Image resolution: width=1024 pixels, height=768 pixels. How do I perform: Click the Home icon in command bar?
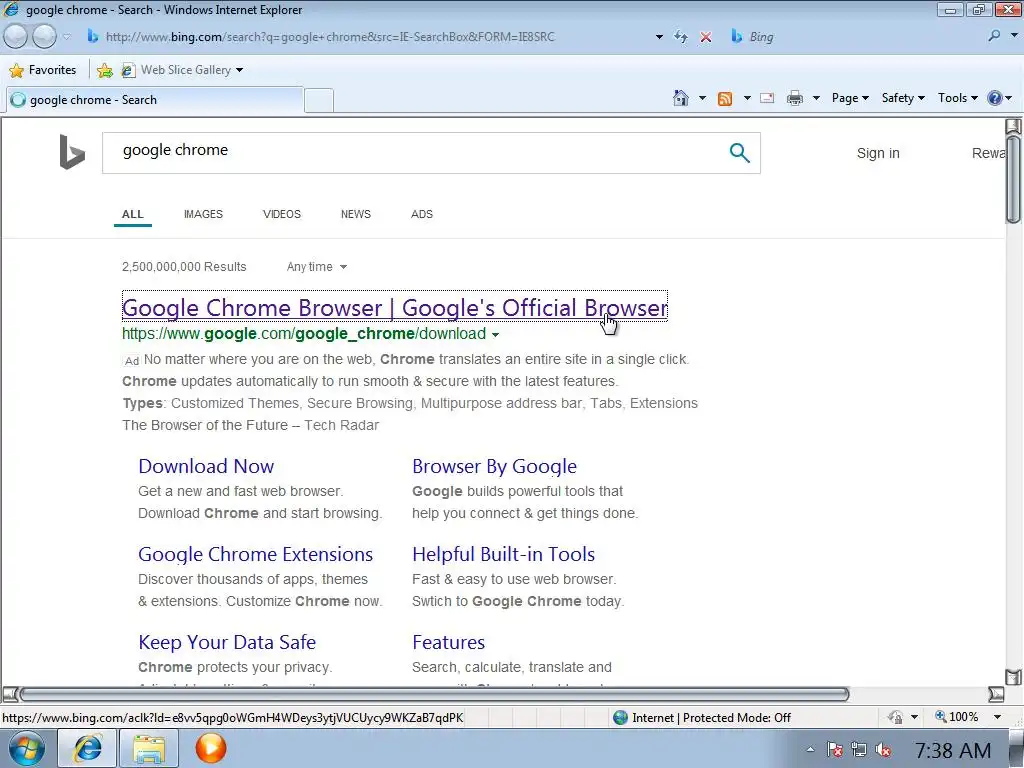click(680, 98)
